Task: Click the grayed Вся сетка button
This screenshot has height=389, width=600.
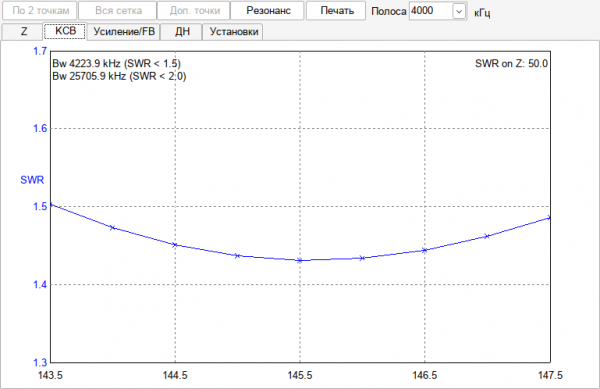Action: coord(117,11)
